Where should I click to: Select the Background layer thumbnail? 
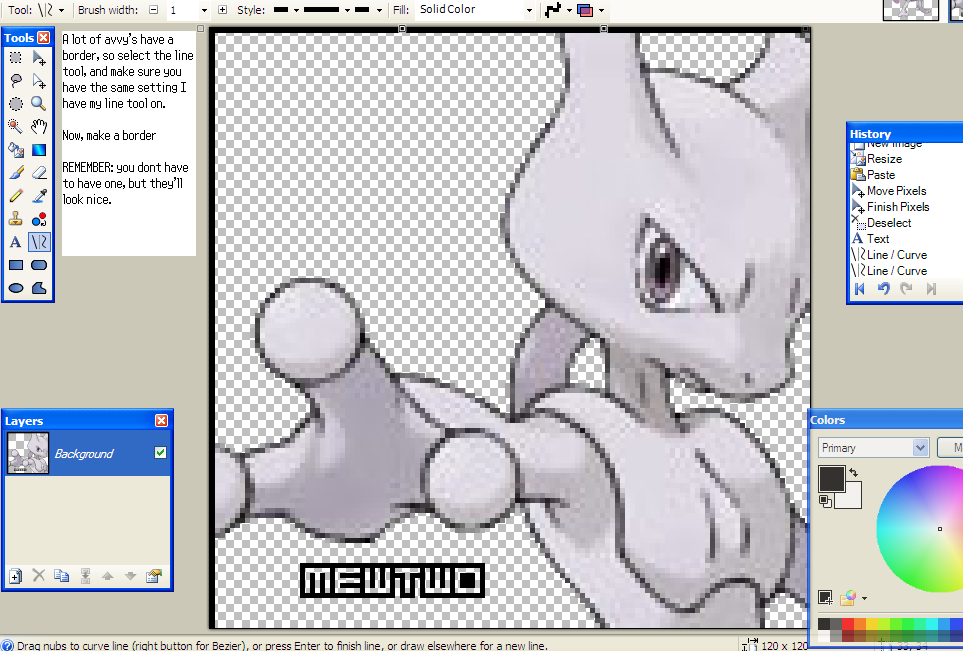coord(28,453)
